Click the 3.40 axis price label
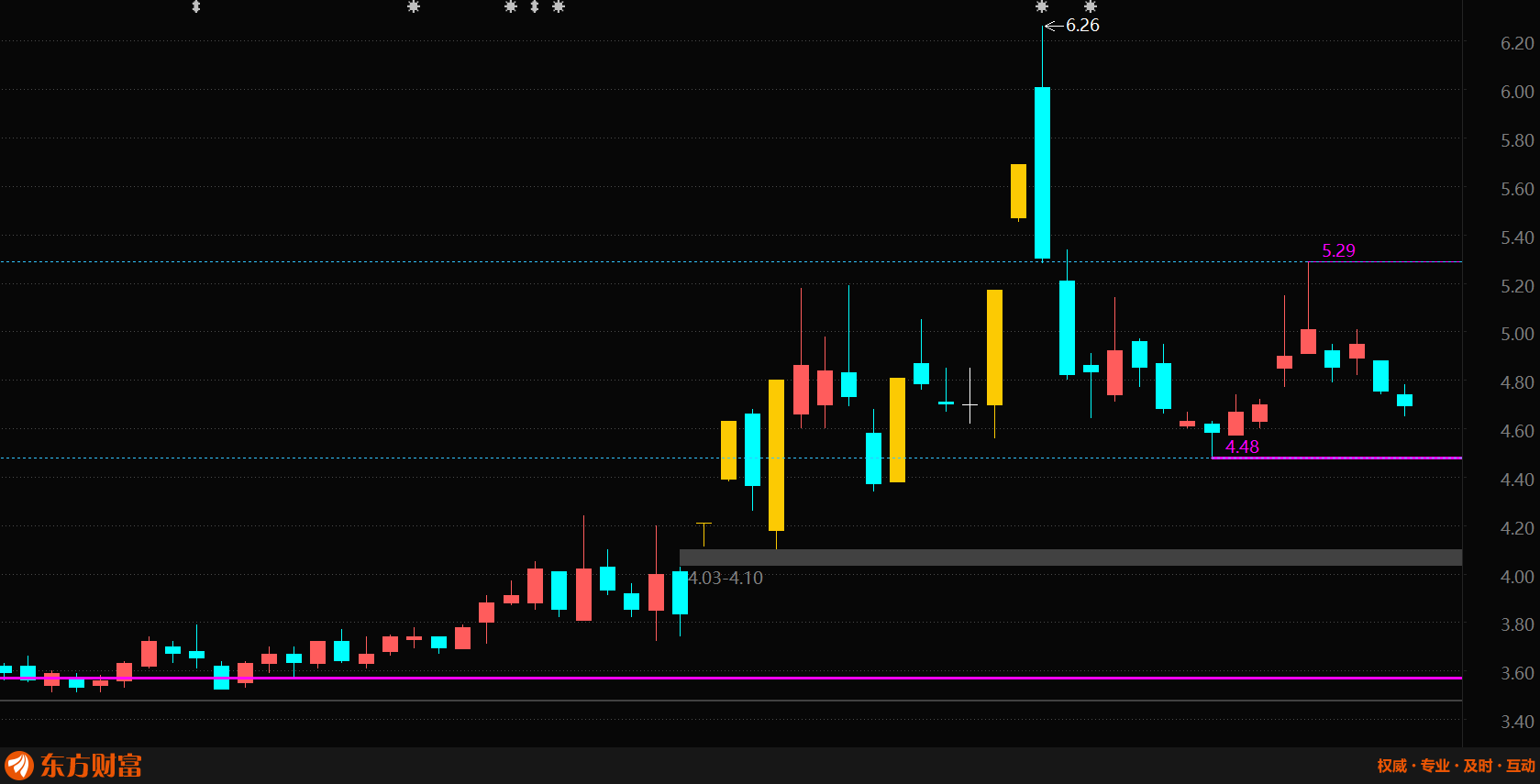 (x=1517, y=722)
